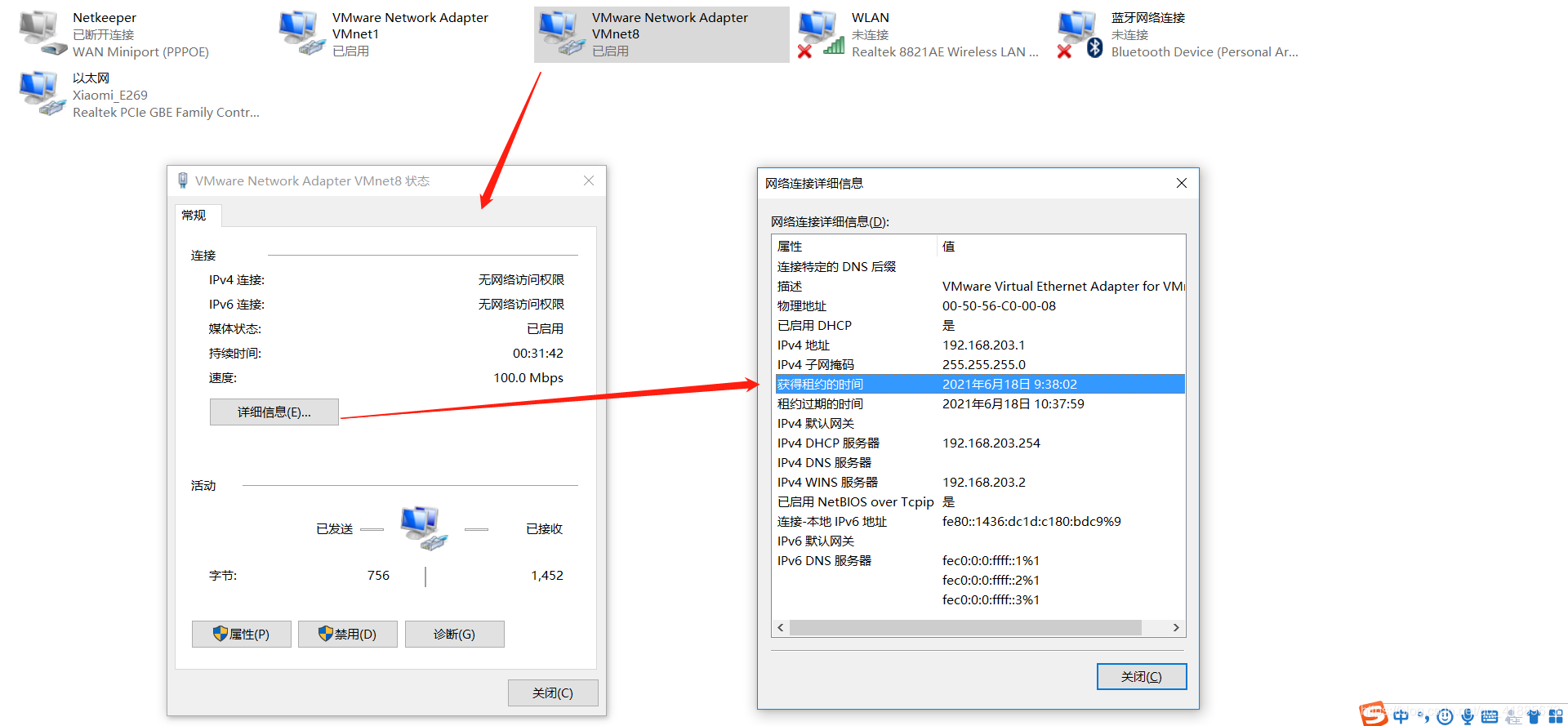Open the 常规 tab in VMnet8 status
Screen dimensions: 1568x726
point(196,216)
